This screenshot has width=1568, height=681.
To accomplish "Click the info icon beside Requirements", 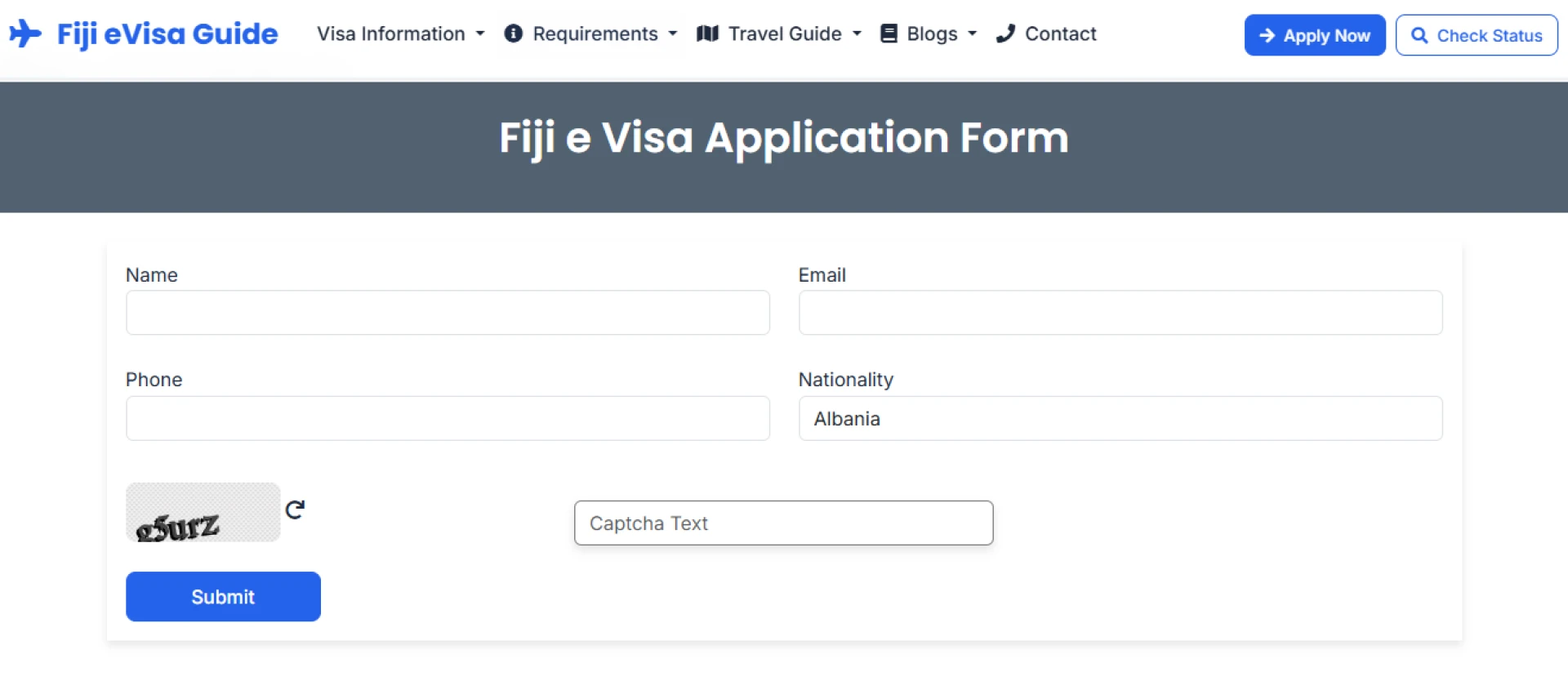I will pyautogui.click(x=513, y=33).
